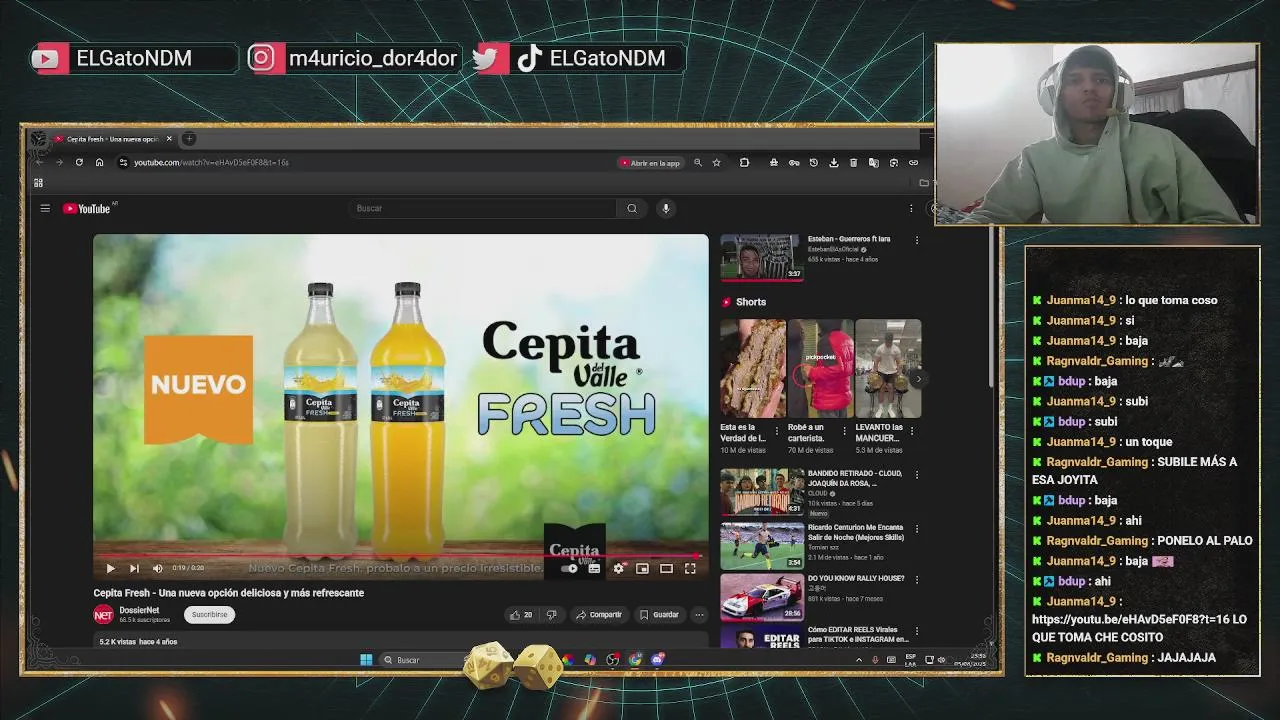Screen dimensions: 1280x720
Task: Open the YouTube hamburger guide menu
Action: (x=45, y=208)
